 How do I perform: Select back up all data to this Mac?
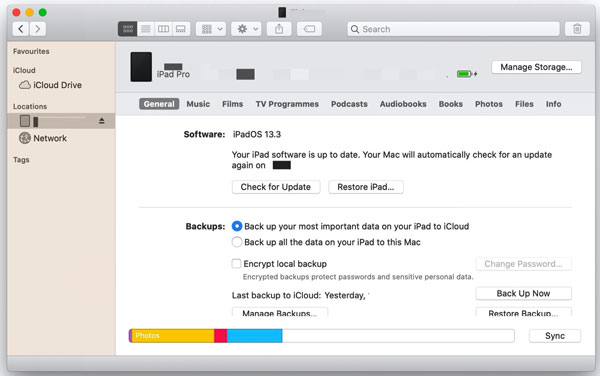click(237, 242)
